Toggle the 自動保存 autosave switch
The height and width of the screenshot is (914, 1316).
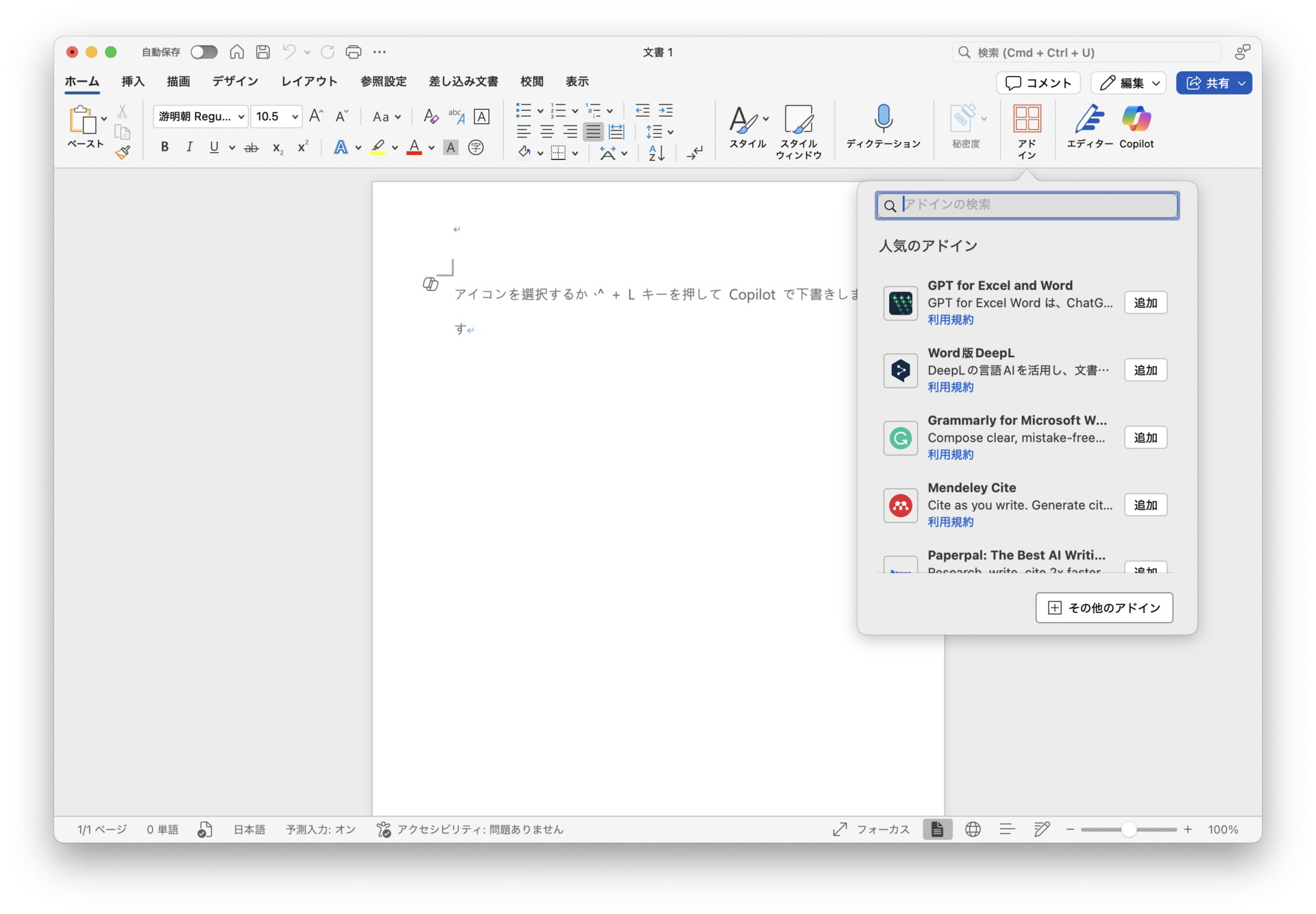point(204,52)
